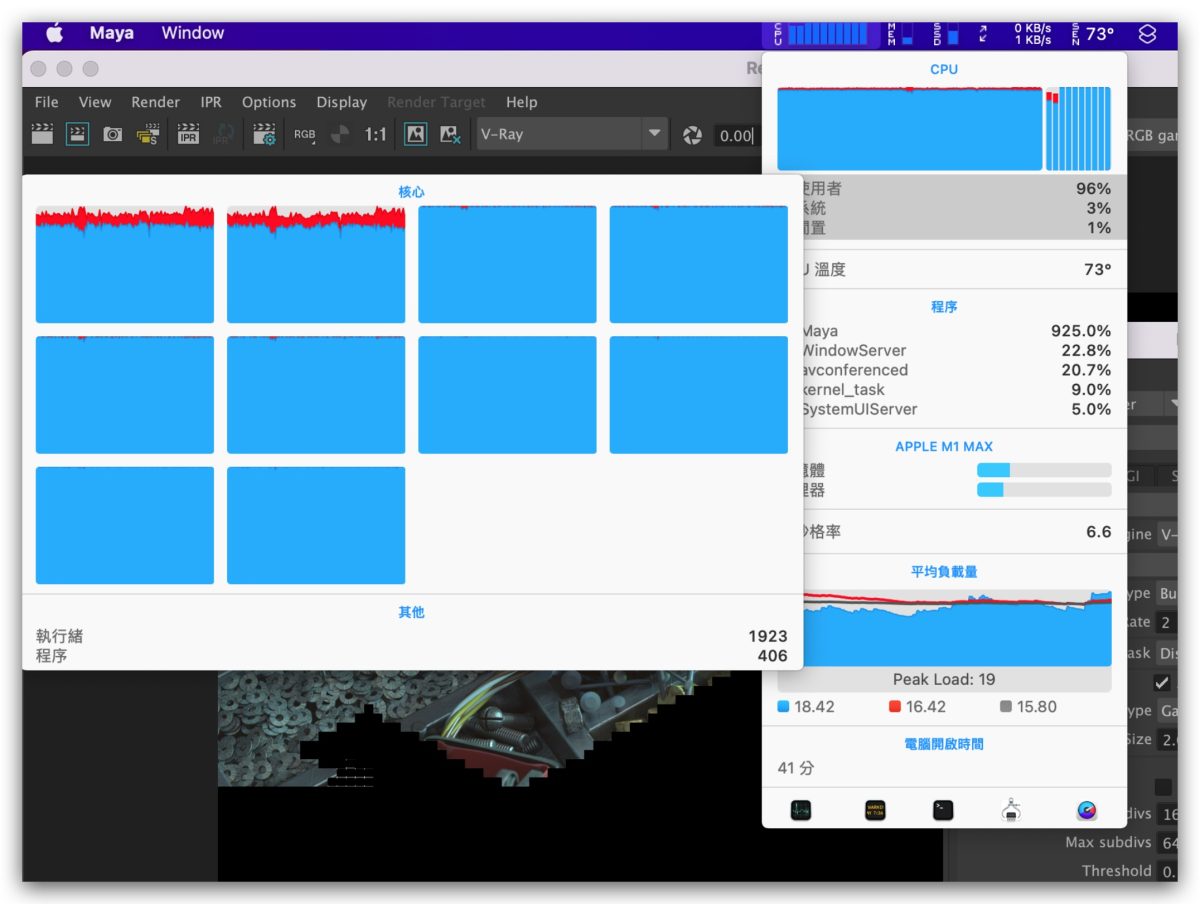
Task: Open the Help menu in Render View
Action: tap(521, 102)
